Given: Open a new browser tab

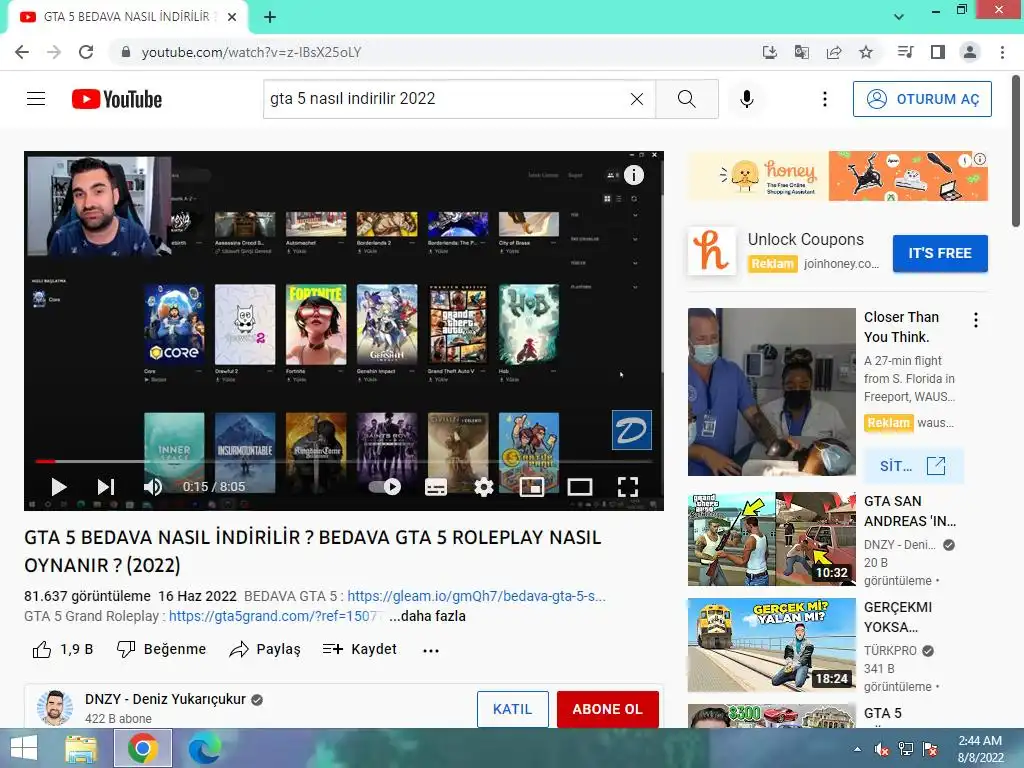Looking at the screenshot, I should tap(270, 17).
